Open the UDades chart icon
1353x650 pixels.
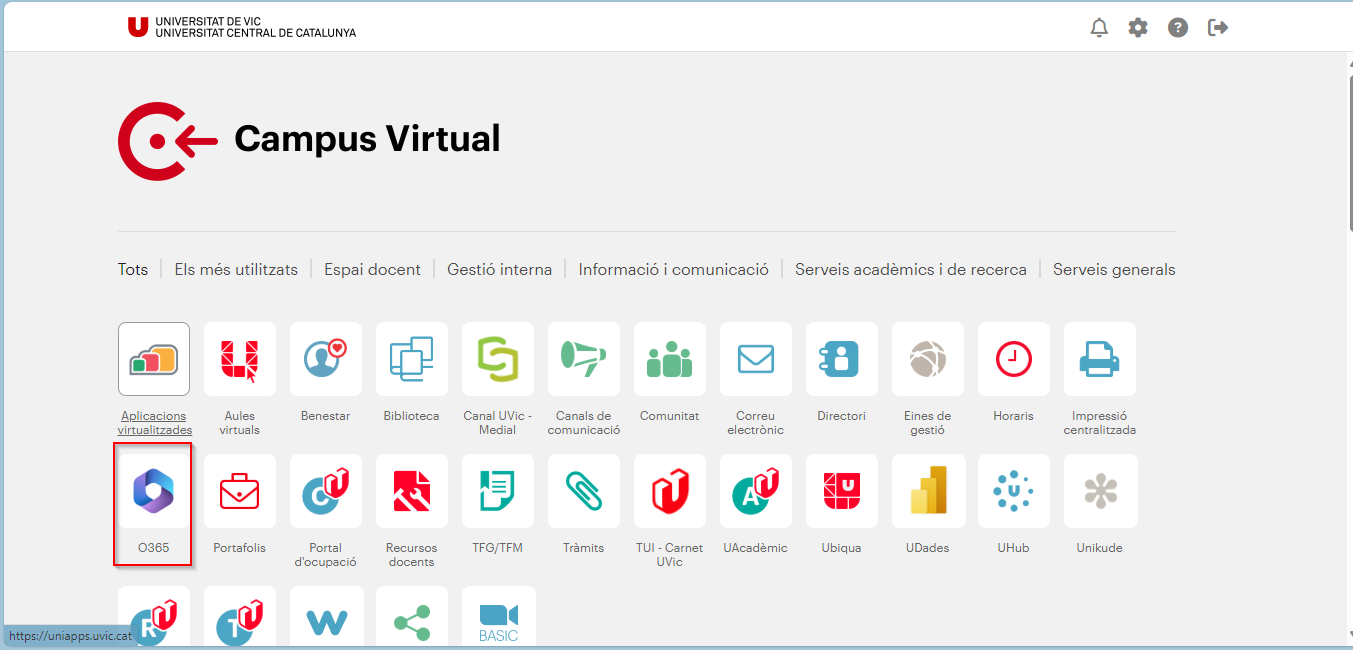click(928, 491)
